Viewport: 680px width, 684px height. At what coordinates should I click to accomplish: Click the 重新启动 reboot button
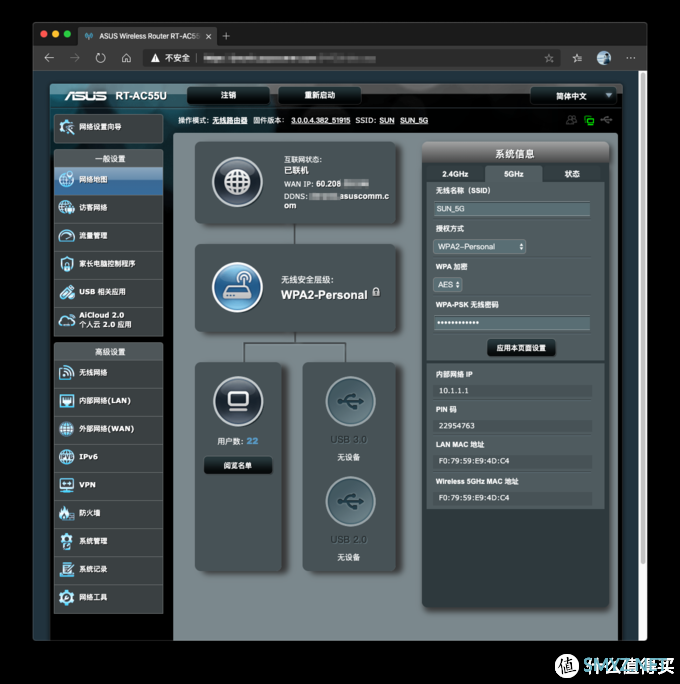click(x=319, y=95)
